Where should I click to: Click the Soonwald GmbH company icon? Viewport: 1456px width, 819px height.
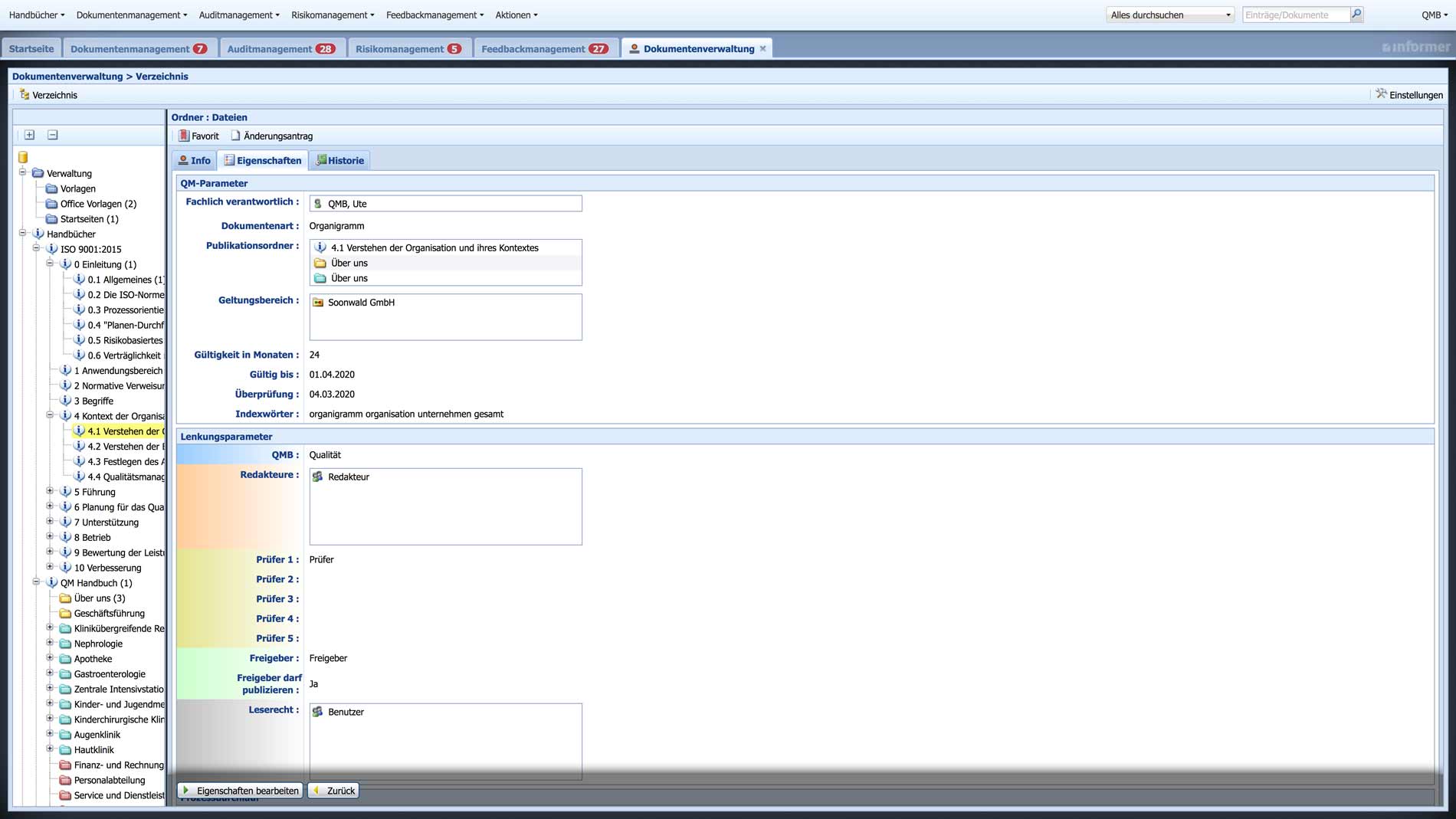[x=318, y=303]
